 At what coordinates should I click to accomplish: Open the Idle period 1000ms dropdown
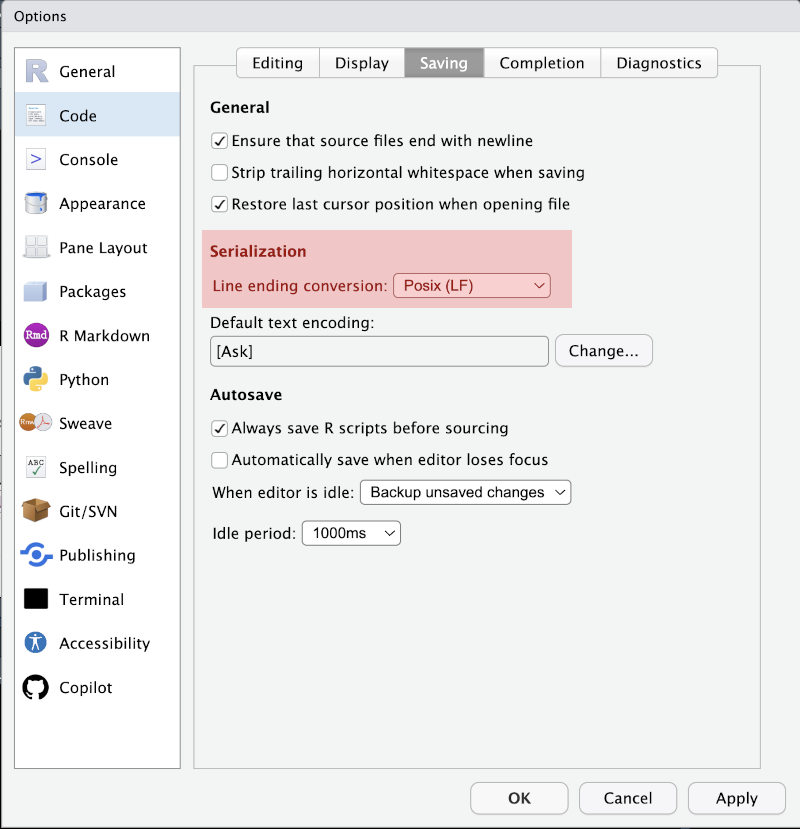[x=351, y=534]
